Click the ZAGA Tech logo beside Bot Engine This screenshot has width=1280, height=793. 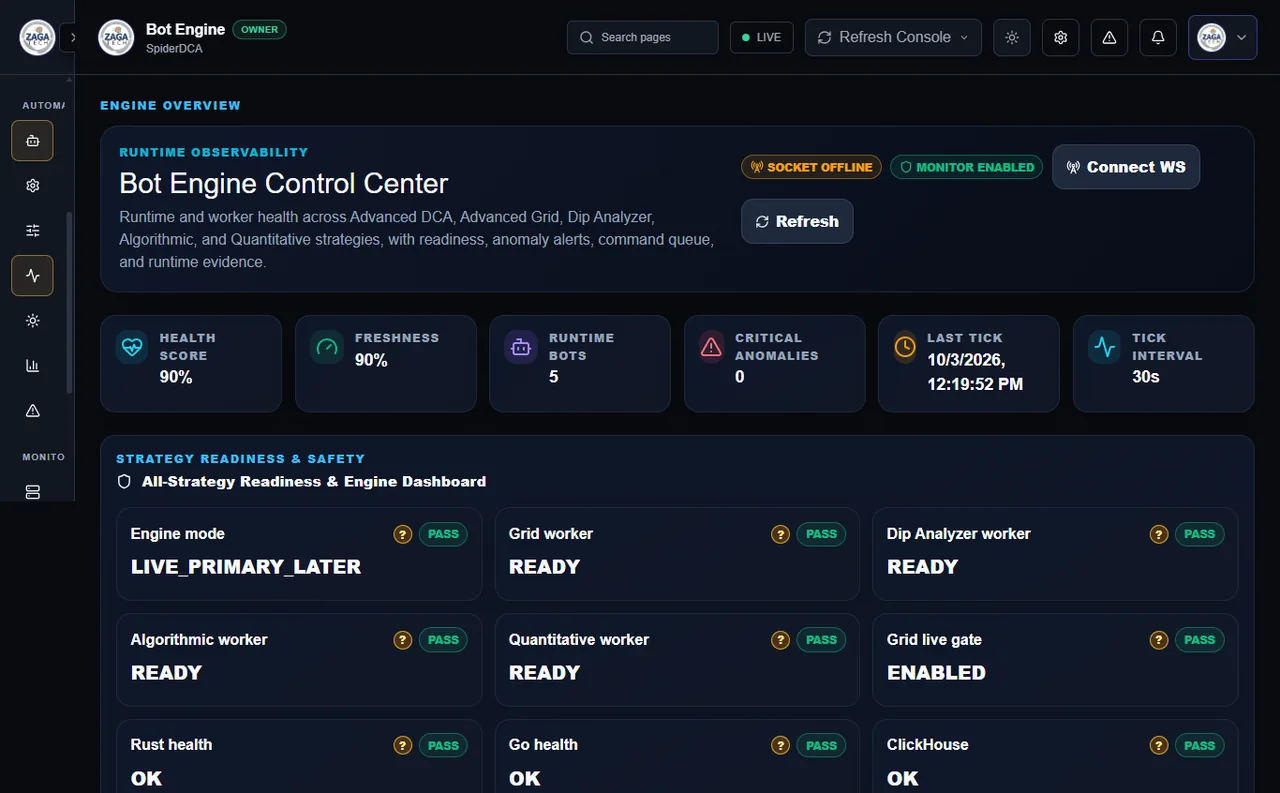coord(116,37)
